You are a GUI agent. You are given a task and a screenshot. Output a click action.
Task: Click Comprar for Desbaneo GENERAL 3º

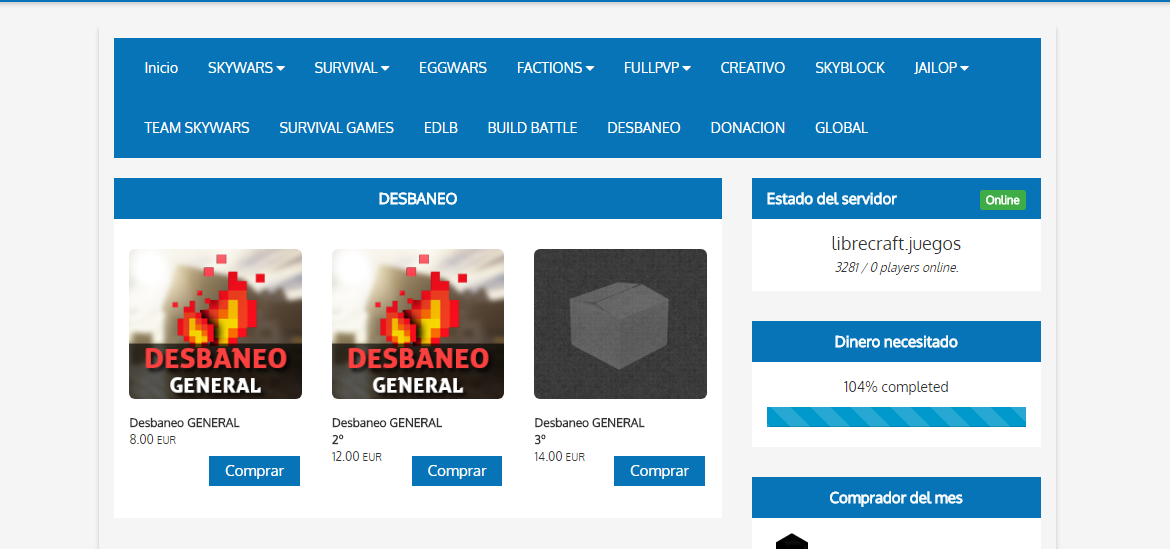(x=660, y=471)
